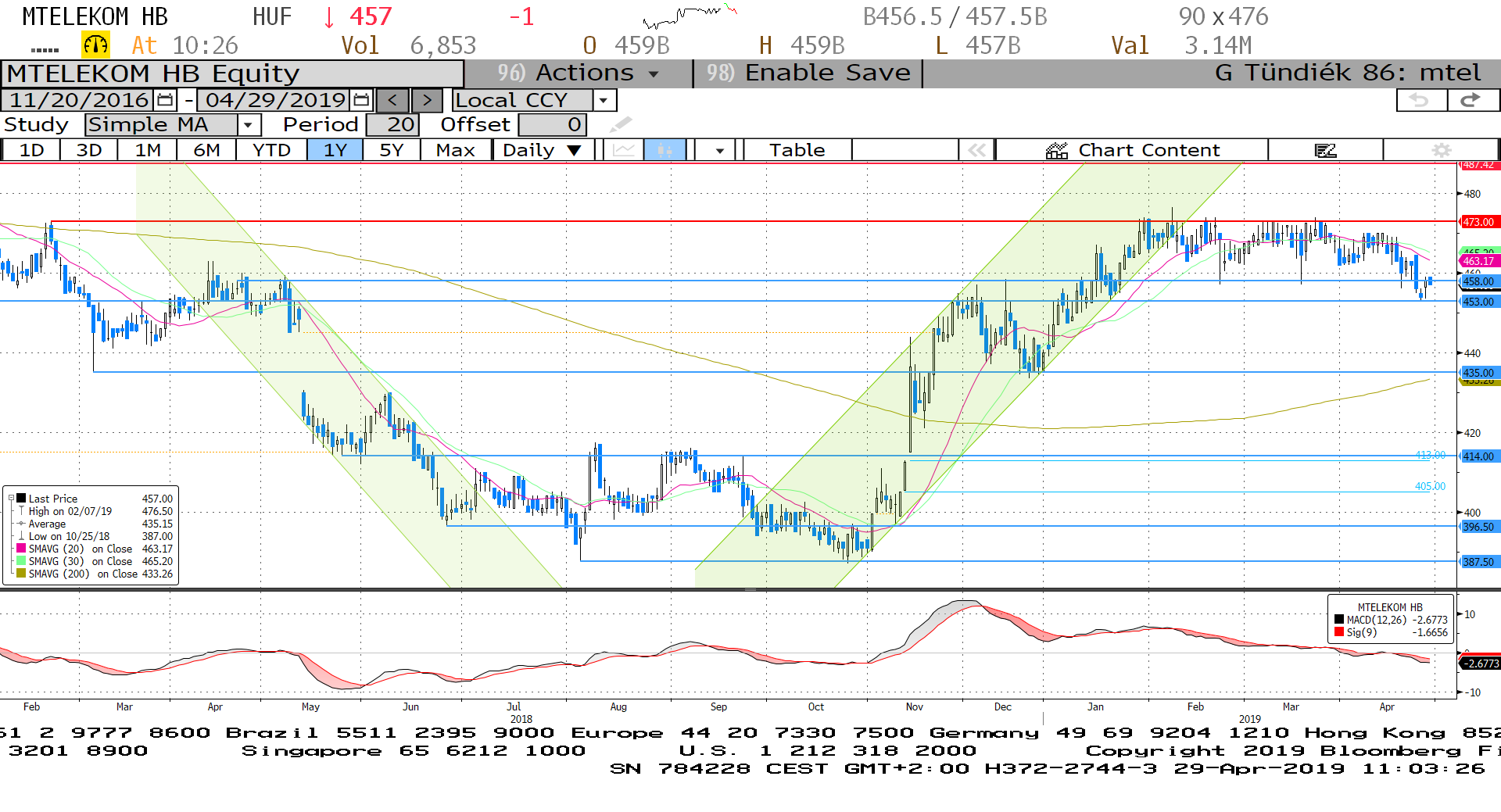
Task: Click the G Tündiék 86: mtel label
Action: coord(1348,73)
